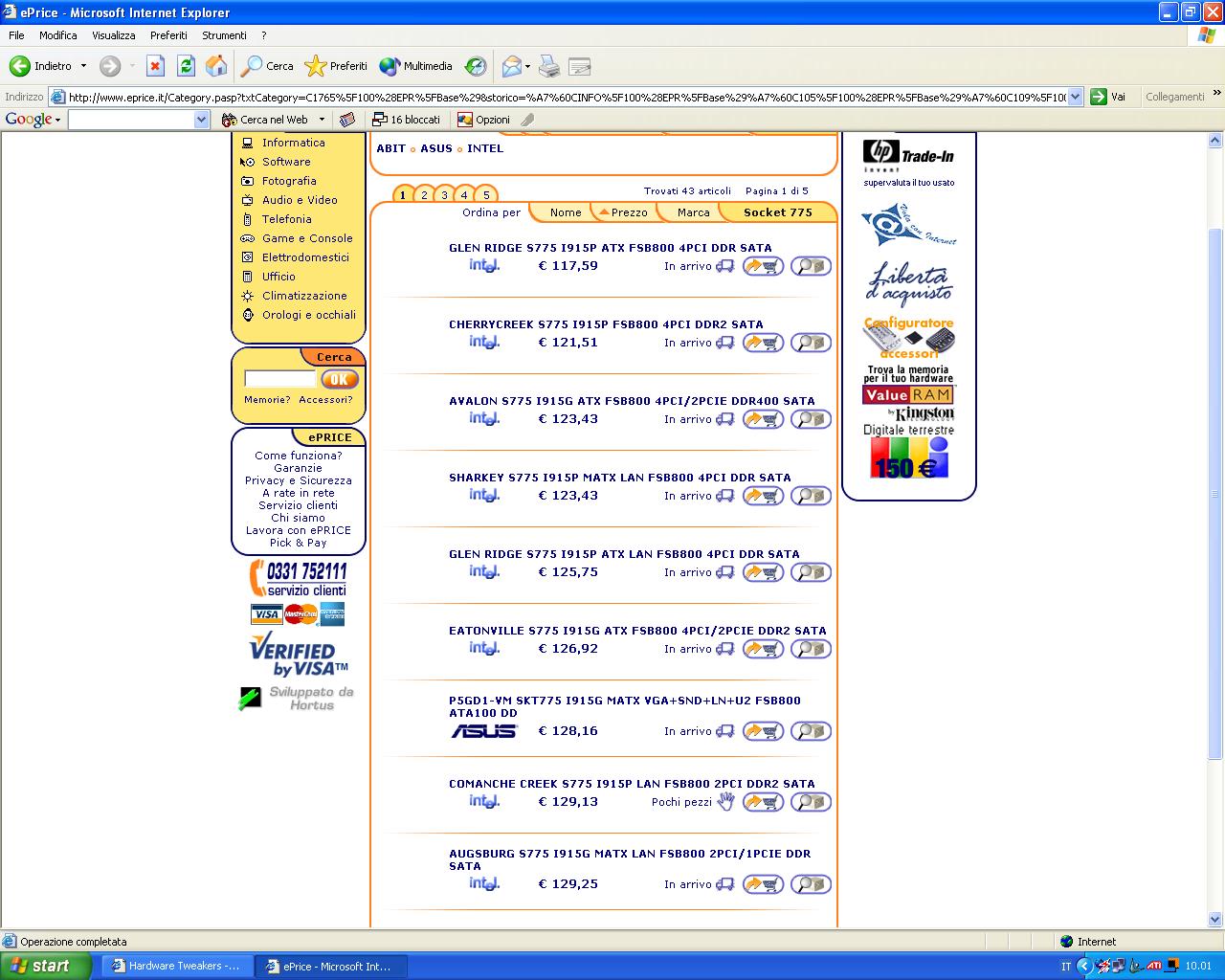Open the Telefonia category
The image size is (1225, 980).
click(287, 219)
